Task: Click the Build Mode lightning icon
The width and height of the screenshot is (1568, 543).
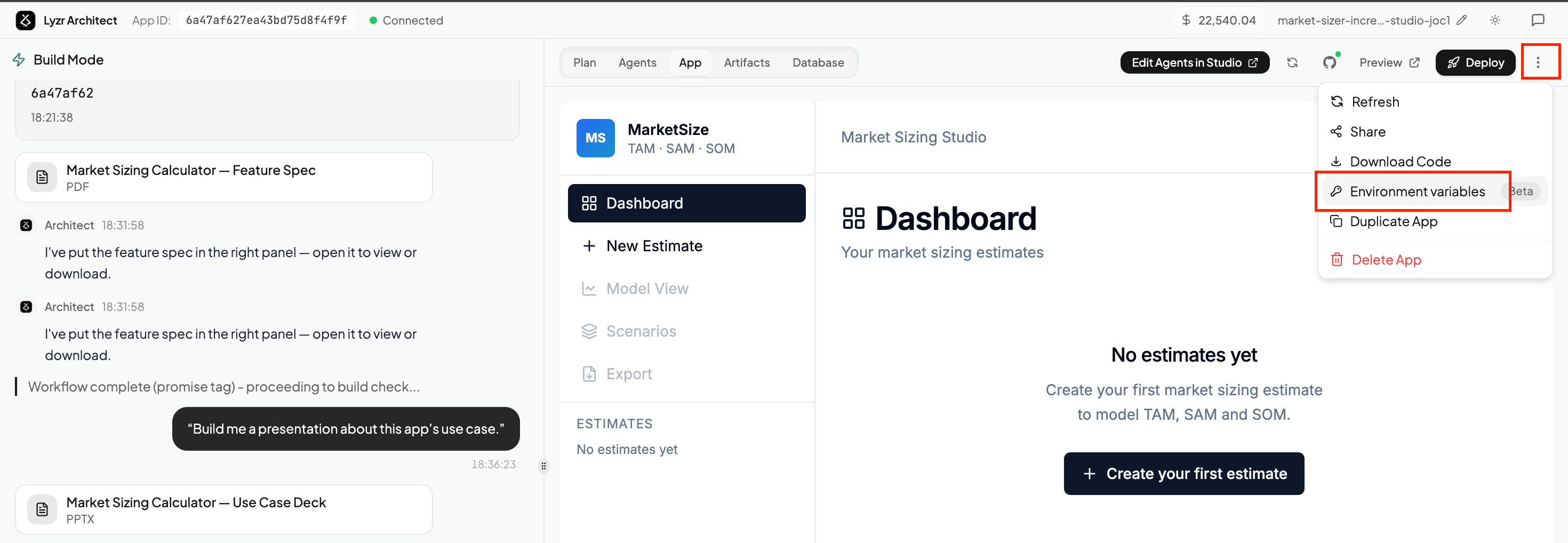Action: click(x=19, y=60)
